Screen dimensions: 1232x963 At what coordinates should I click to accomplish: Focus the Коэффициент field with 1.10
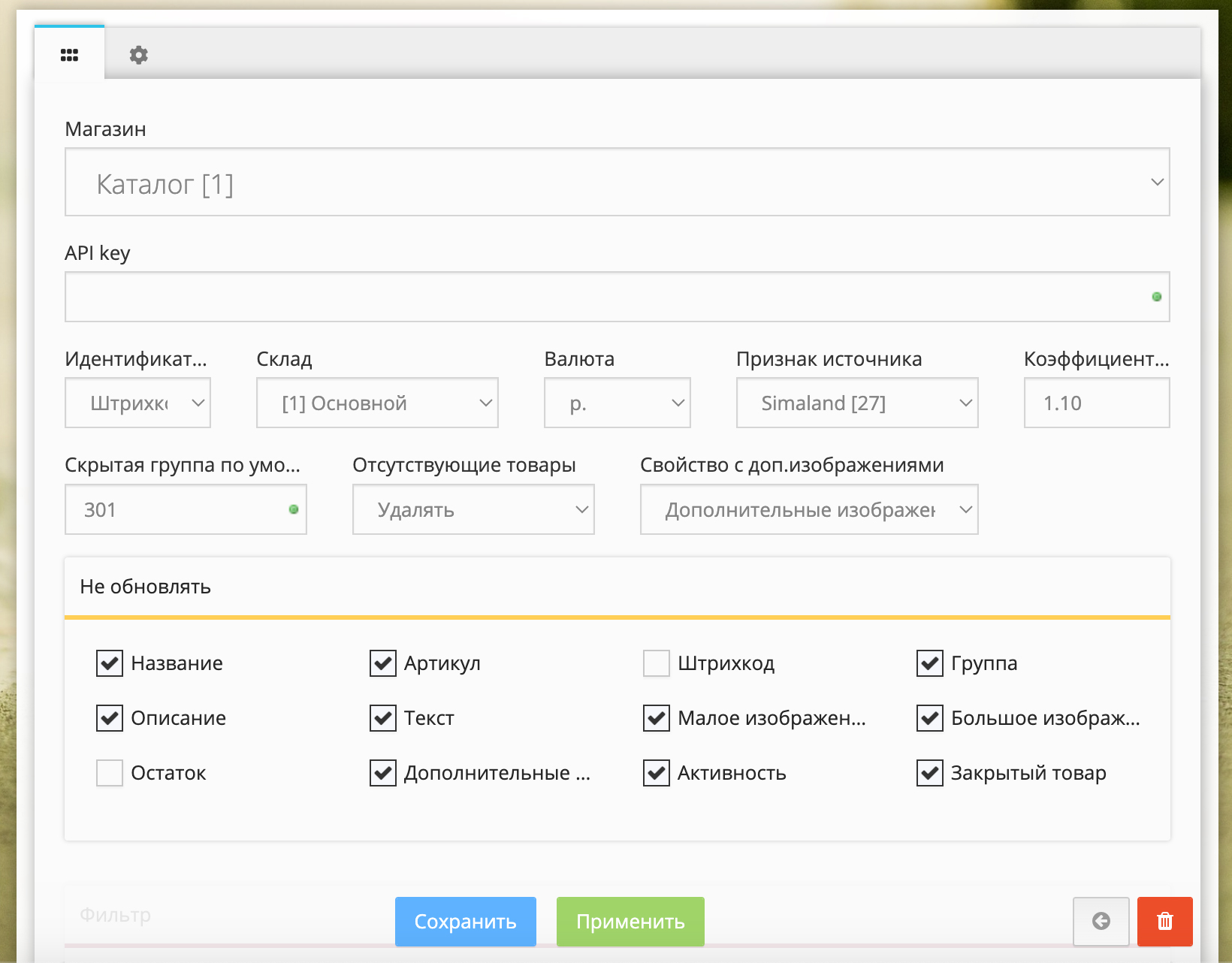point(1096,403)
